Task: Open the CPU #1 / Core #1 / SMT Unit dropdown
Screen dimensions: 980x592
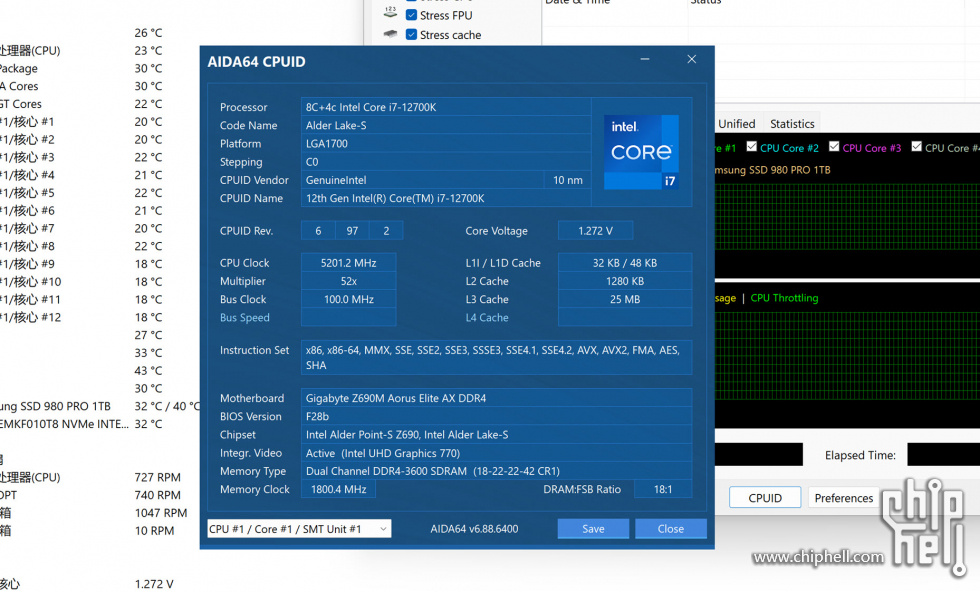Action: coord(299,529)
